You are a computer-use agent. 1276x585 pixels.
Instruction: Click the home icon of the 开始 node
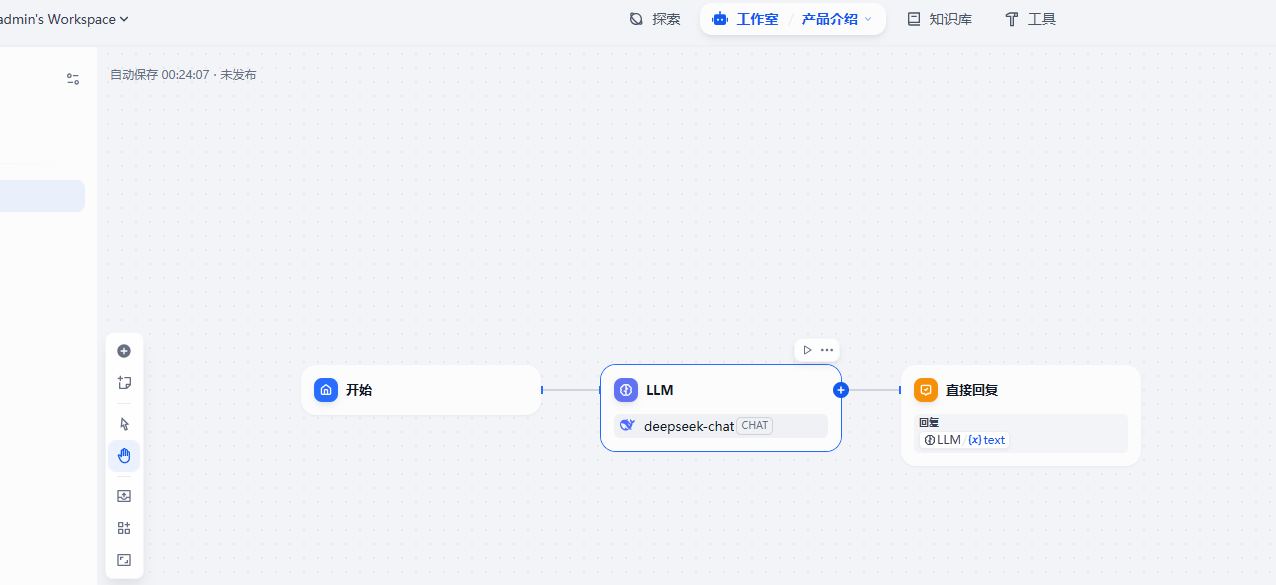coord(326,390)
